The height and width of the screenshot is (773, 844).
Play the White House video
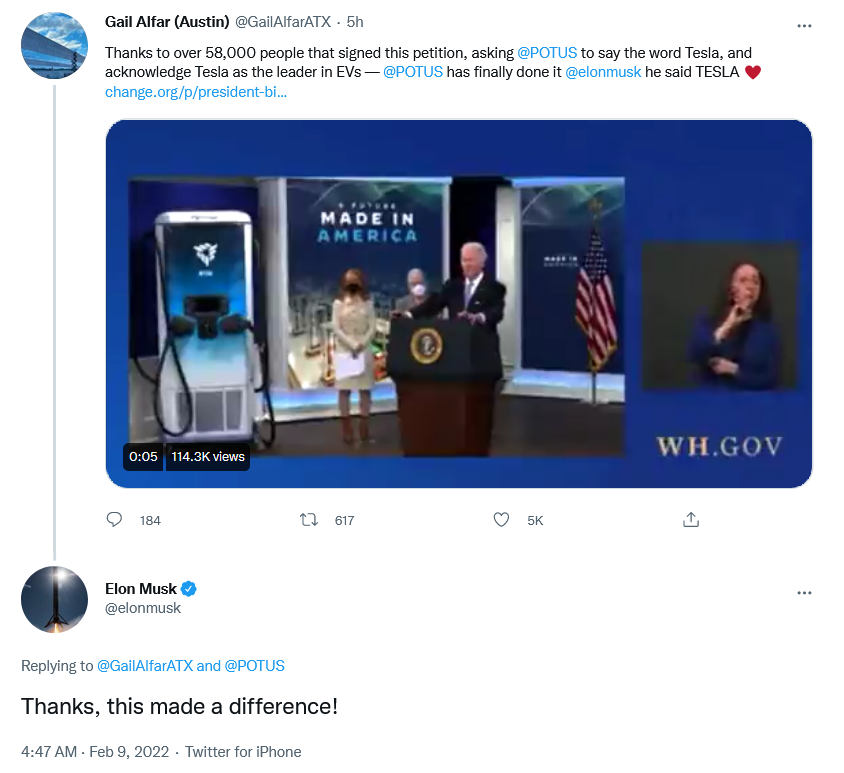point(458,303)
